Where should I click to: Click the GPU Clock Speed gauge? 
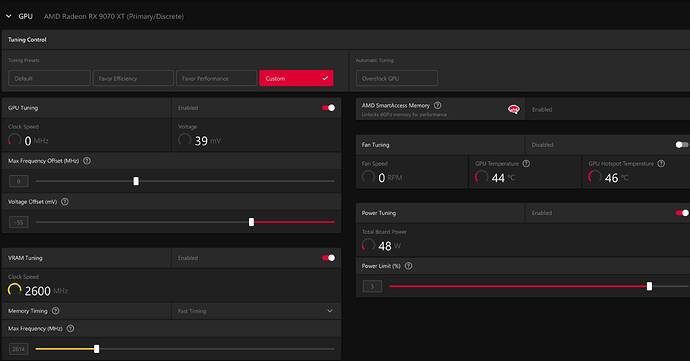15,140
